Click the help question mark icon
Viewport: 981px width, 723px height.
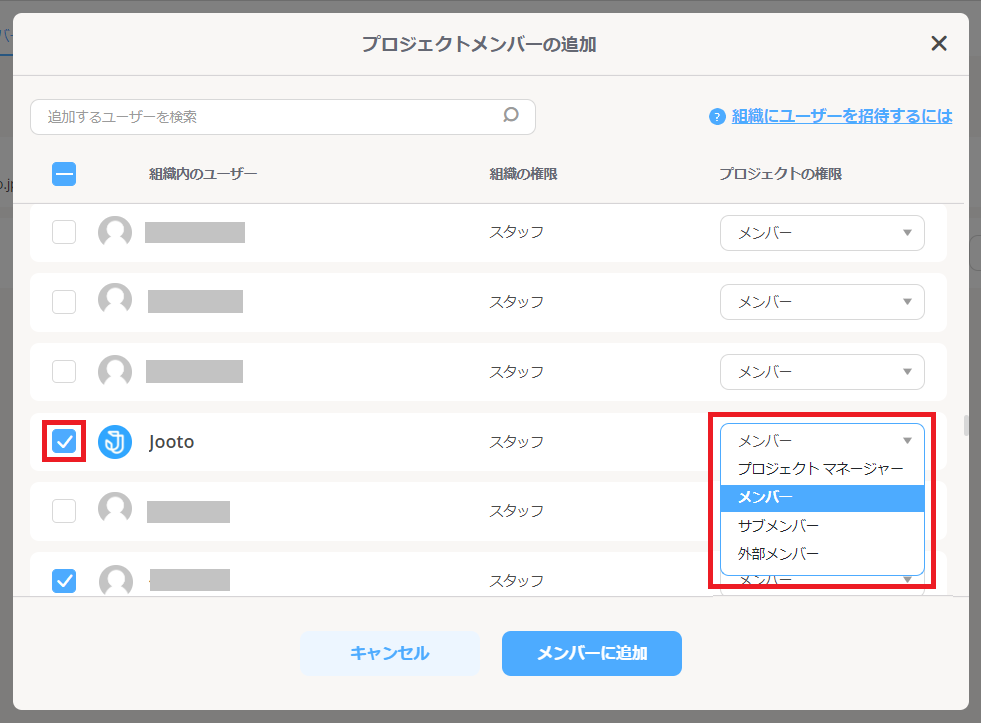718,116
